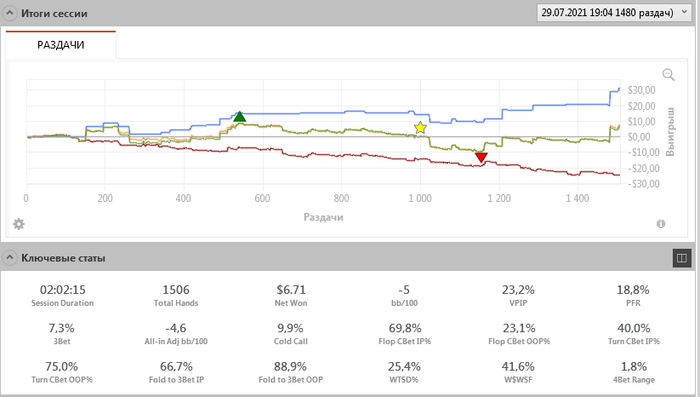Click the Net Won $6.71 stat
700x397 pixels.
(291, 296)
